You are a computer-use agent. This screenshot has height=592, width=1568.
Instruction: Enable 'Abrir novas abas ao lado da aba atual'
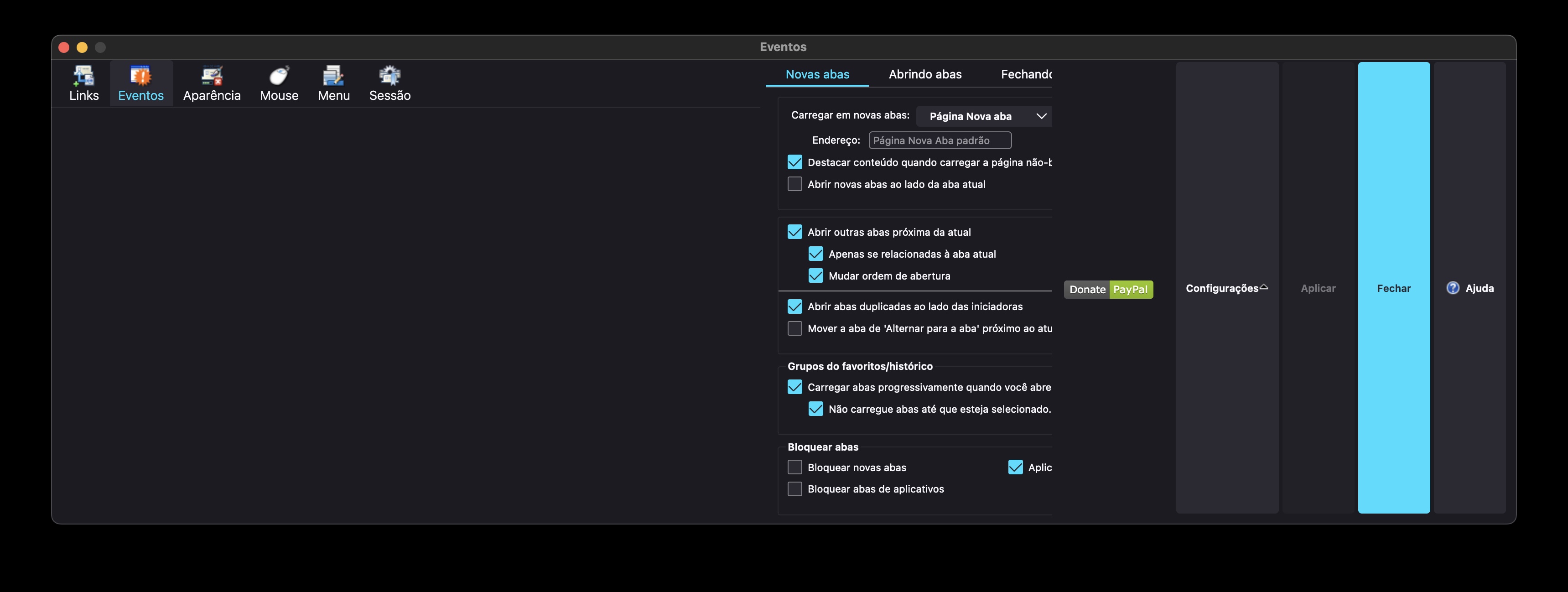794,184
